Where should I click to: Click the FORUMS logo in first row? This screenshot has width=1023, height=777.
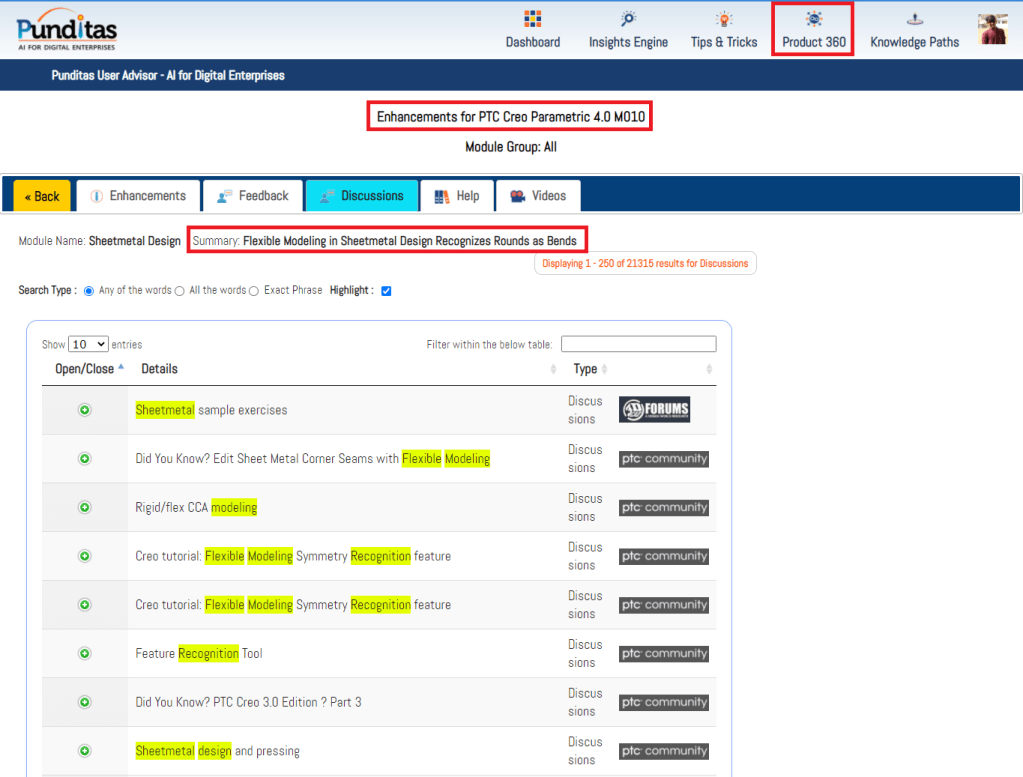(654, 410)
